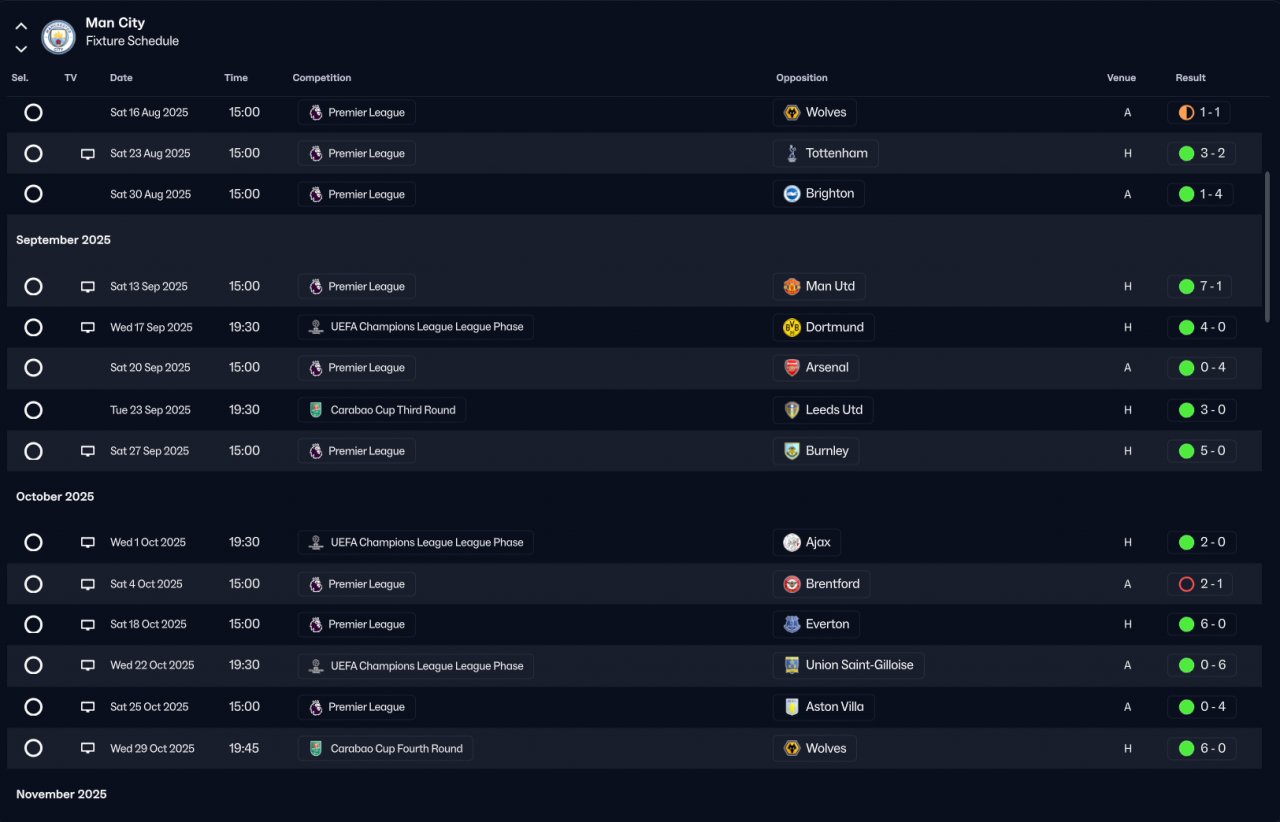Click the vertical scrollbar thumb
Viewport: 1280px width, 822px height.
pyautogui.click(x=1268, y=246)
